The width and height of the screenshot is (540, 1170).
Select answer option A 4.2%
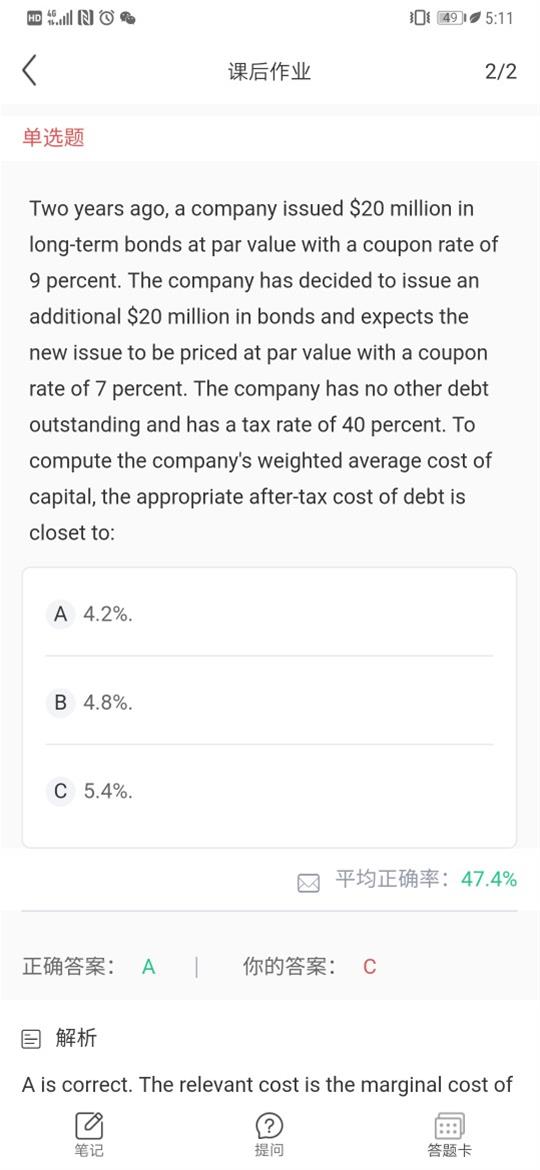[269, 614]
